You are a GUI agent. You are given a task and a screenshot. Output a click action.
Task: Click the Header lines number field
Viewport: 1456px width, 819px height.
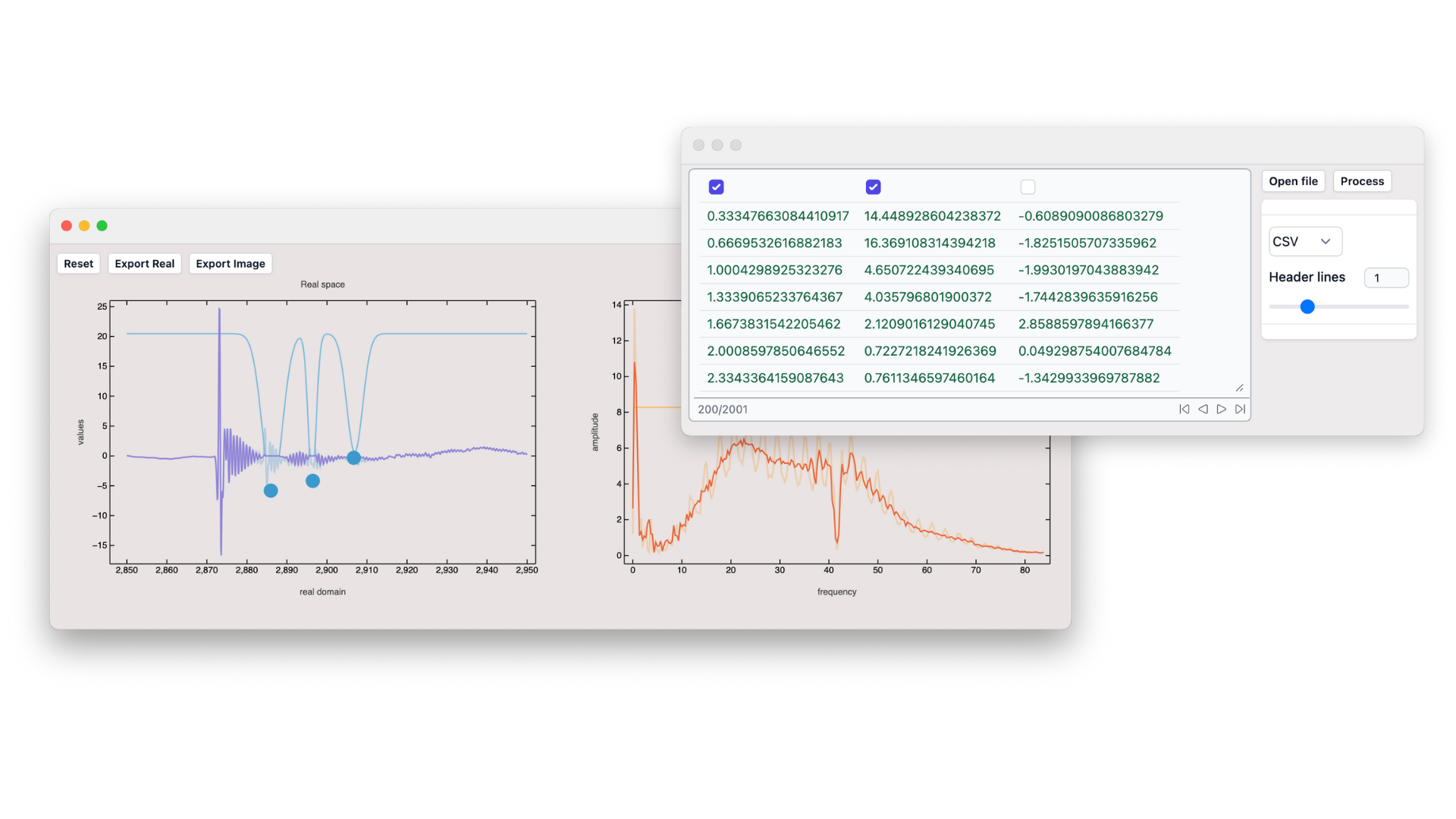click(x=1385, y=278)
